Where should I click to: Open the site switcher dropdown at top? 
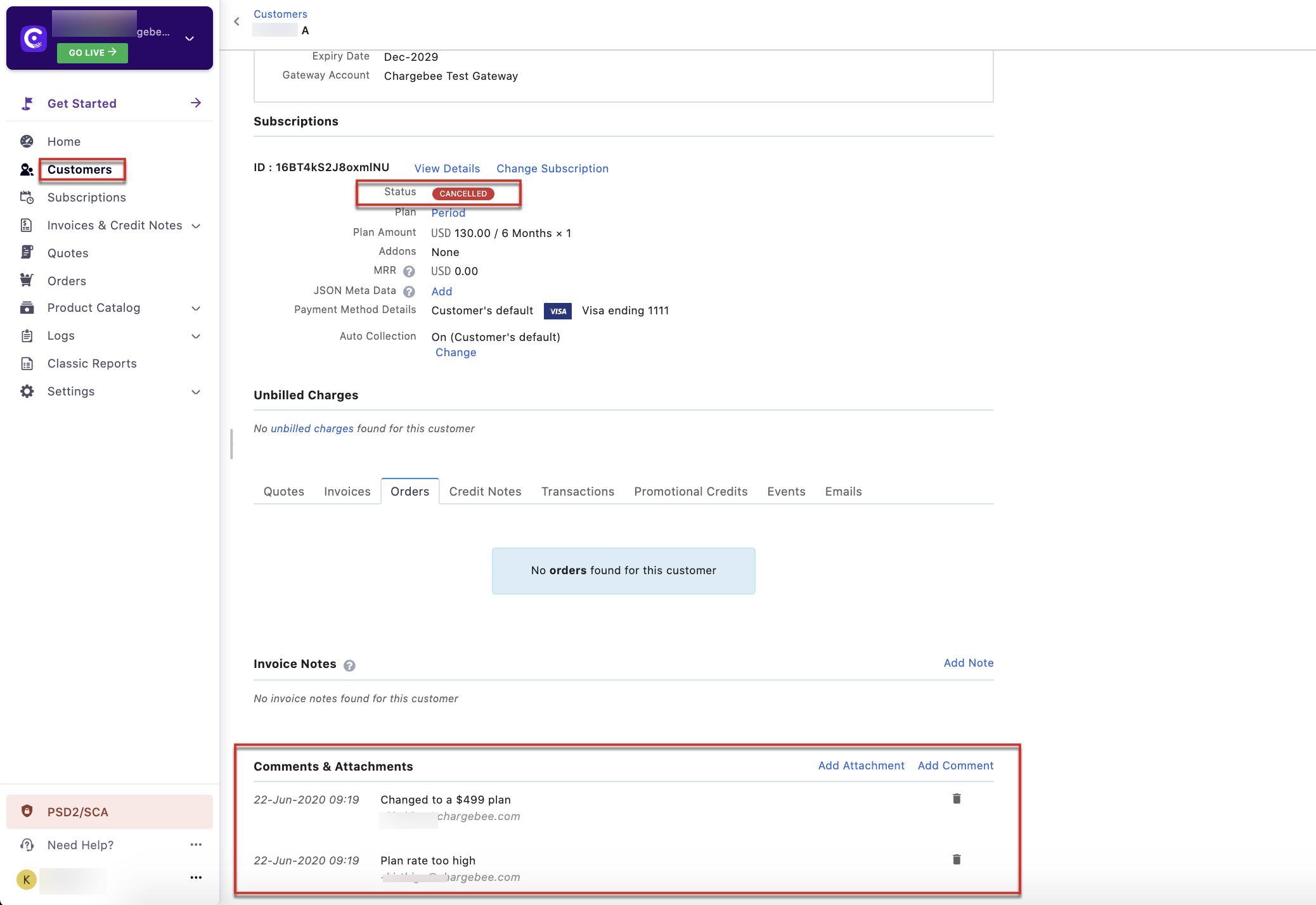[x=189, y=38]
